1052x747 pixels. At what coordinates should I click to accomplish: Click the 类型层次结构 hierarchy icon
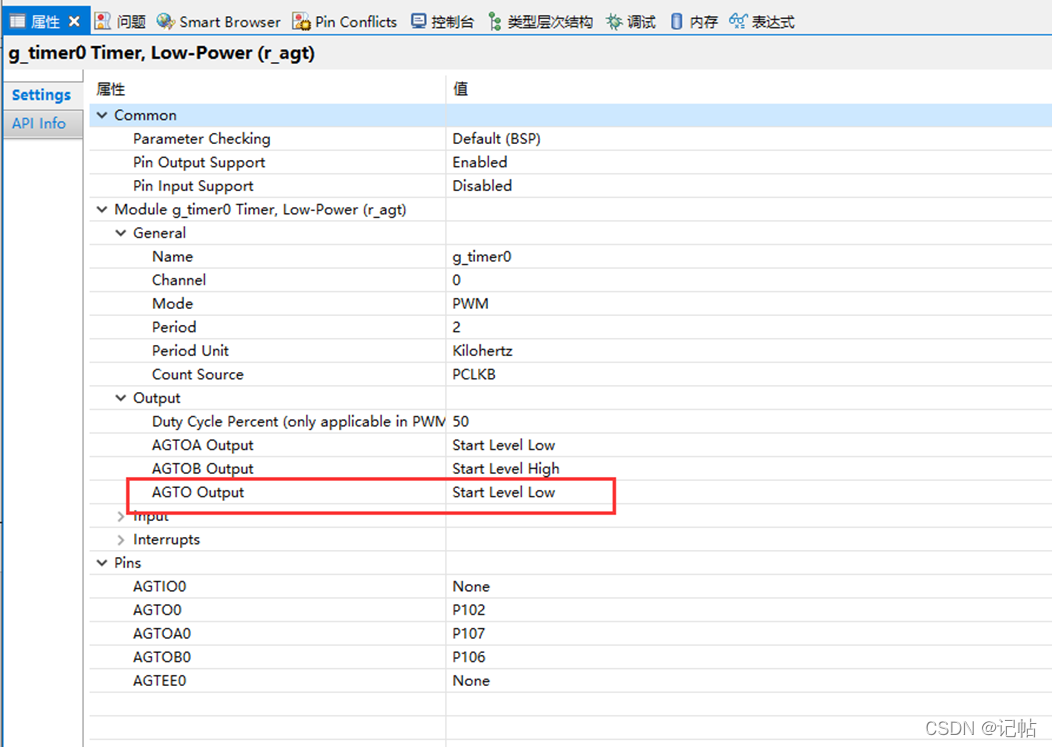click(494, 21)
